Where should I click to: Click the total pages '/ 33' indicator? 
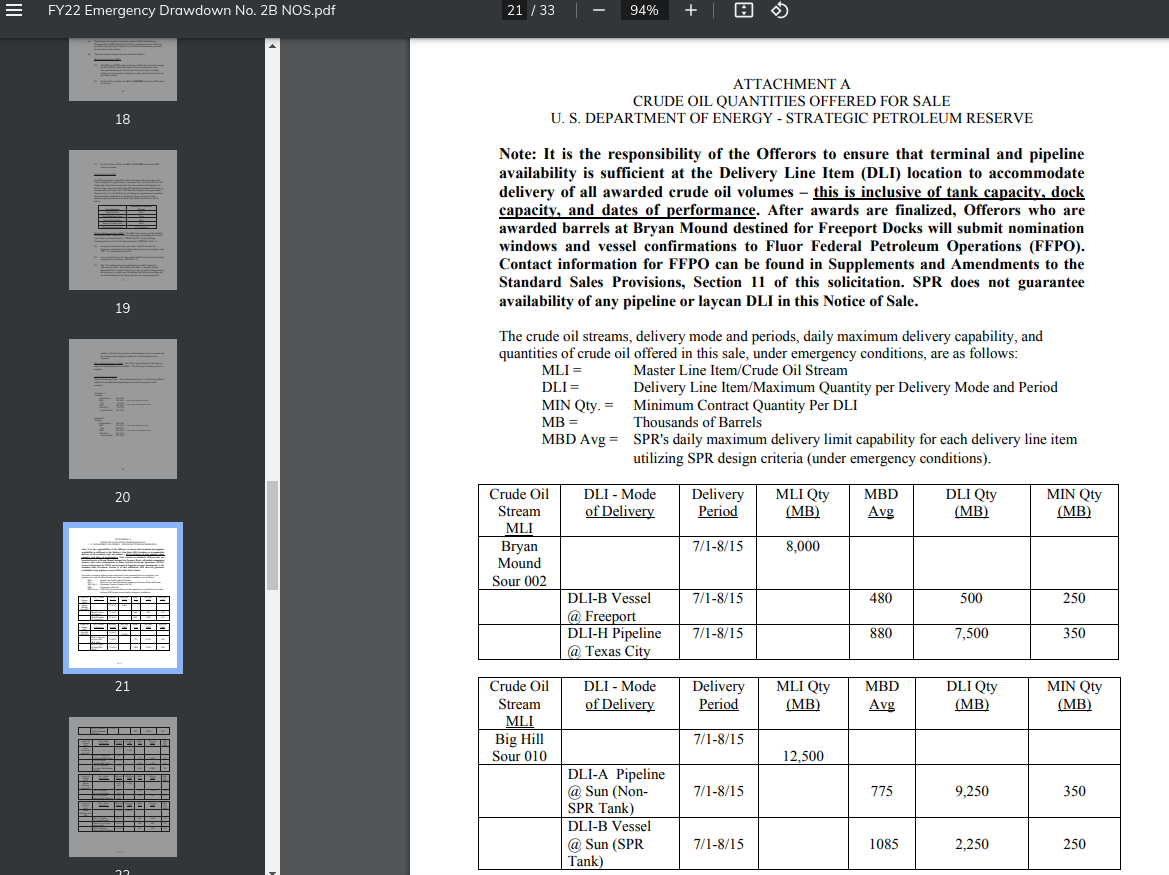point(543,10)
